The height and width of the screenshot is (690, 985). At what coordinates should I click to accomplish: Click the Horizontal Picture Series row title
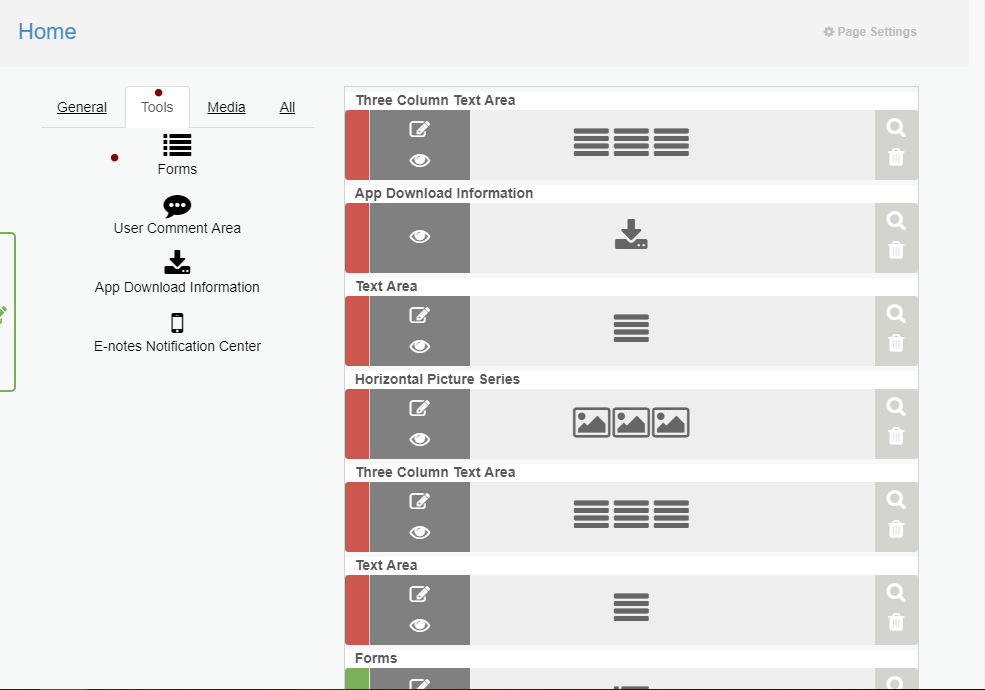[437, 379]
